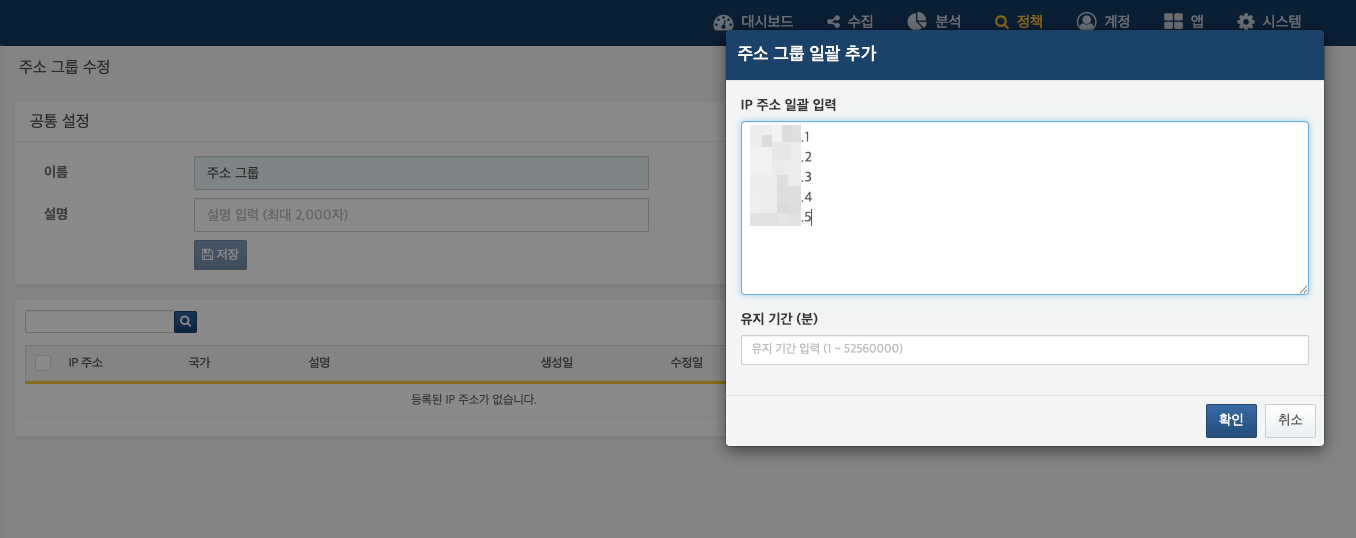Toggle the select-all checkbox in table header
This screenshot has width=1356, height=538.
[43, 363]
